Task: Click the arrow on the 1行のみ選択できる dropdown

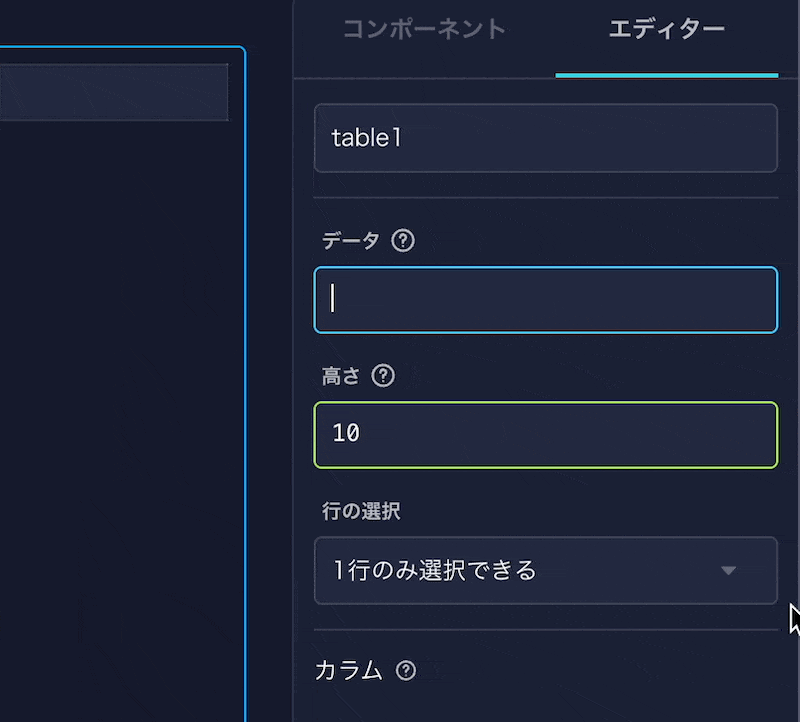Action: [729, 571]
